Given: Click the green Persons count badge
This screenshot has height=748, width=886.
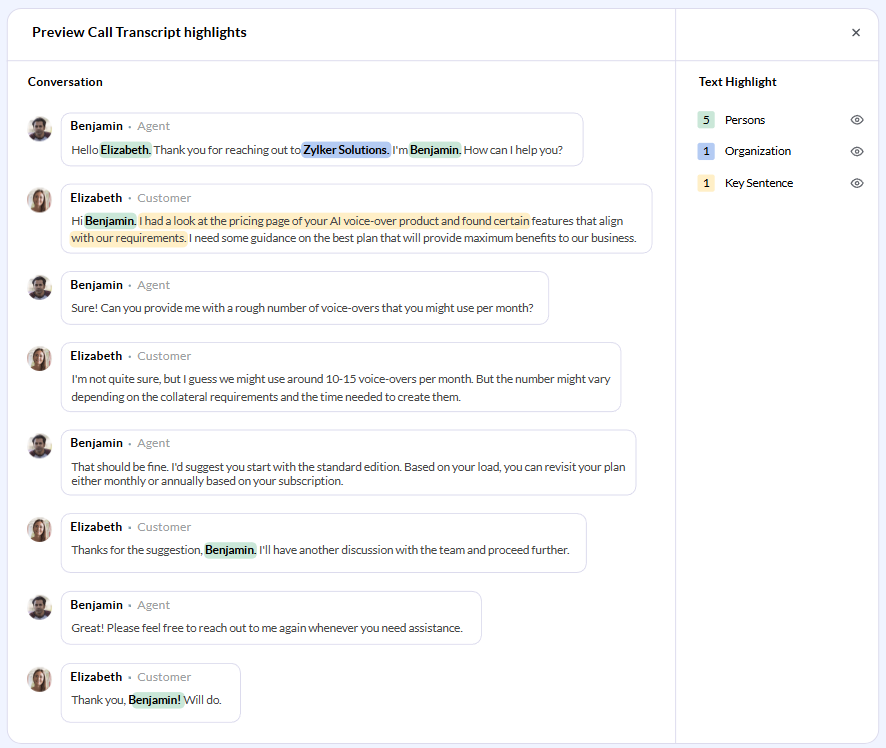Looking at the screenshot, I should 706,120.
